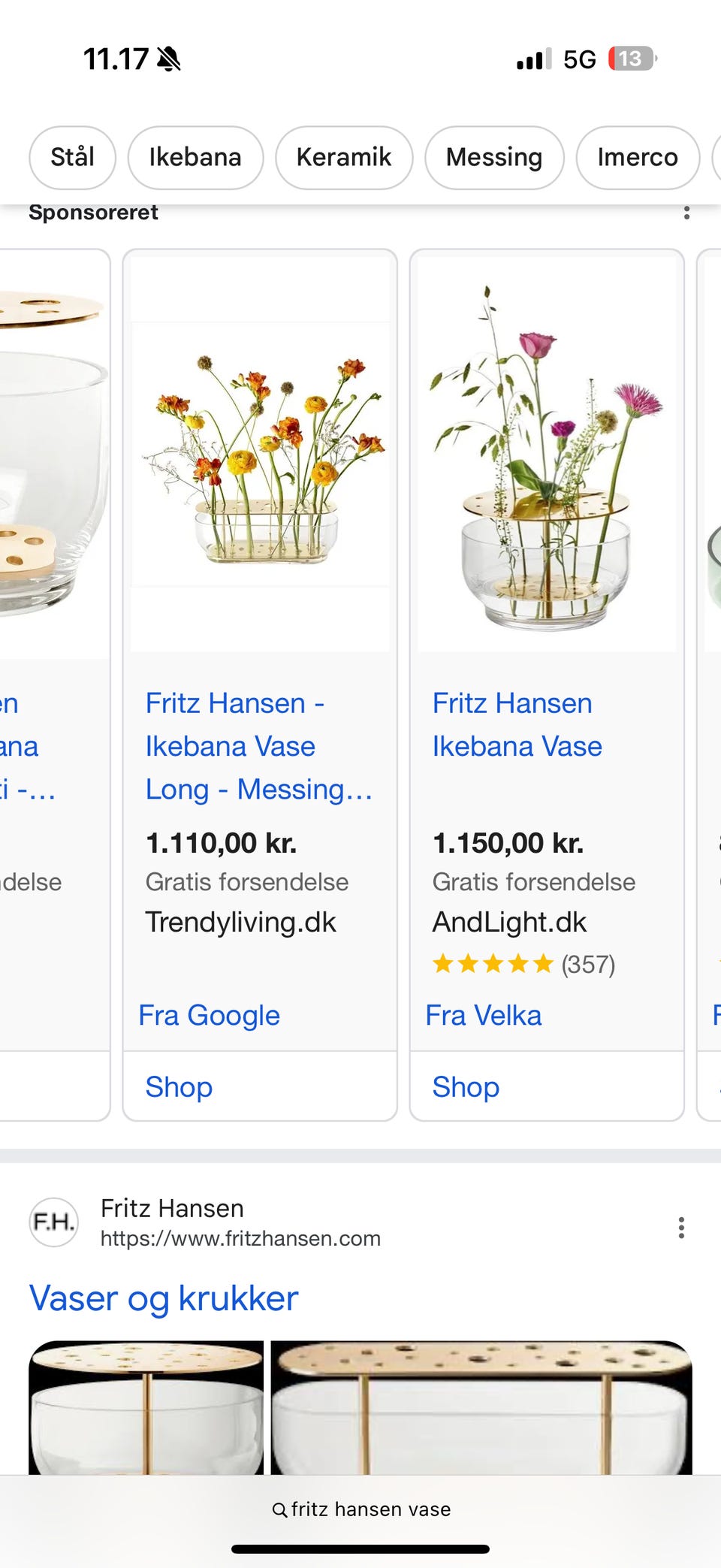Open the Vaser og krukker result
This screenshot has height=1568, width=721.
point(164,1298)
